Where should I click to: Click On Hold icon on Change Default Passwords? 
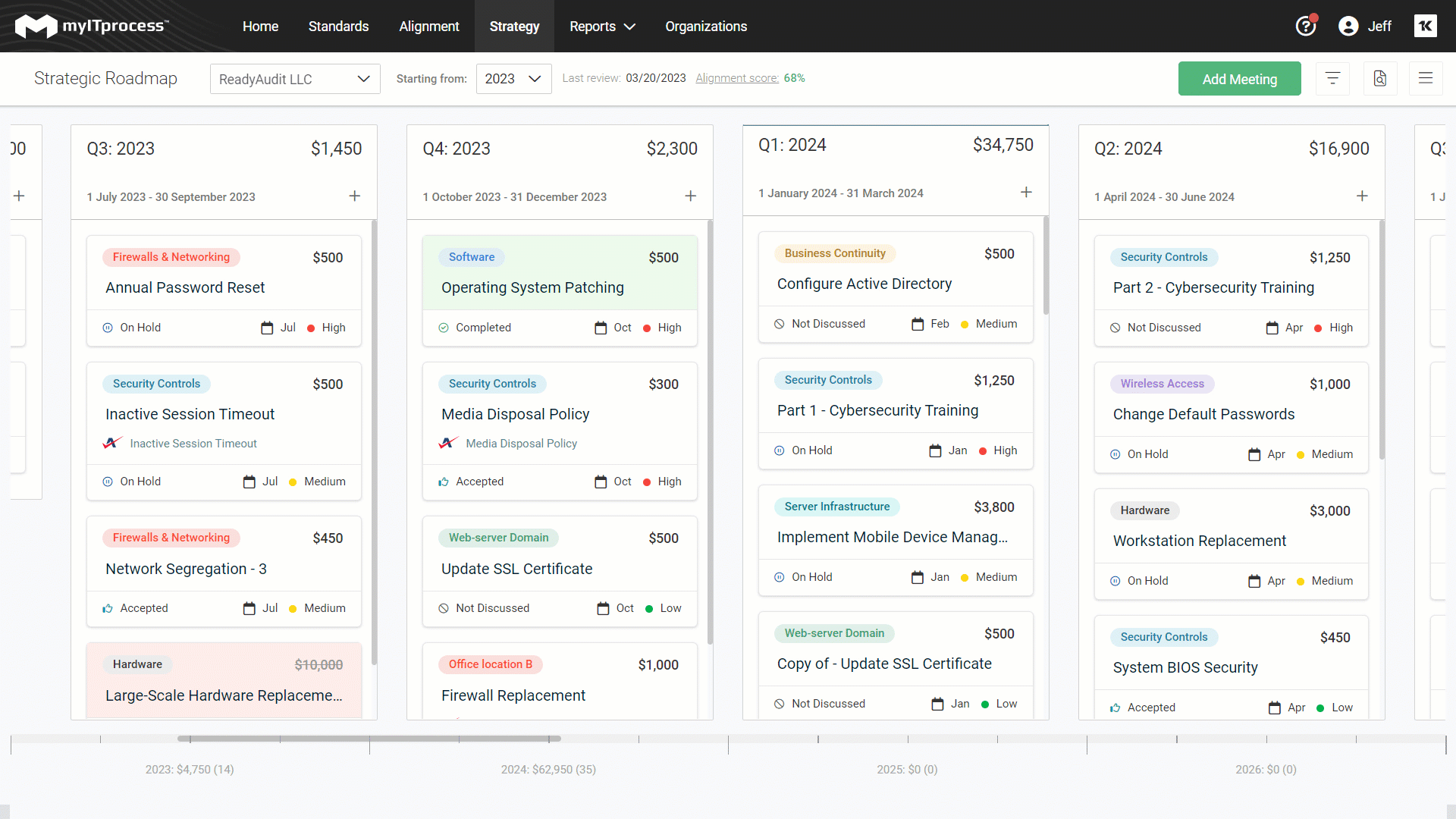[1116, 454]
